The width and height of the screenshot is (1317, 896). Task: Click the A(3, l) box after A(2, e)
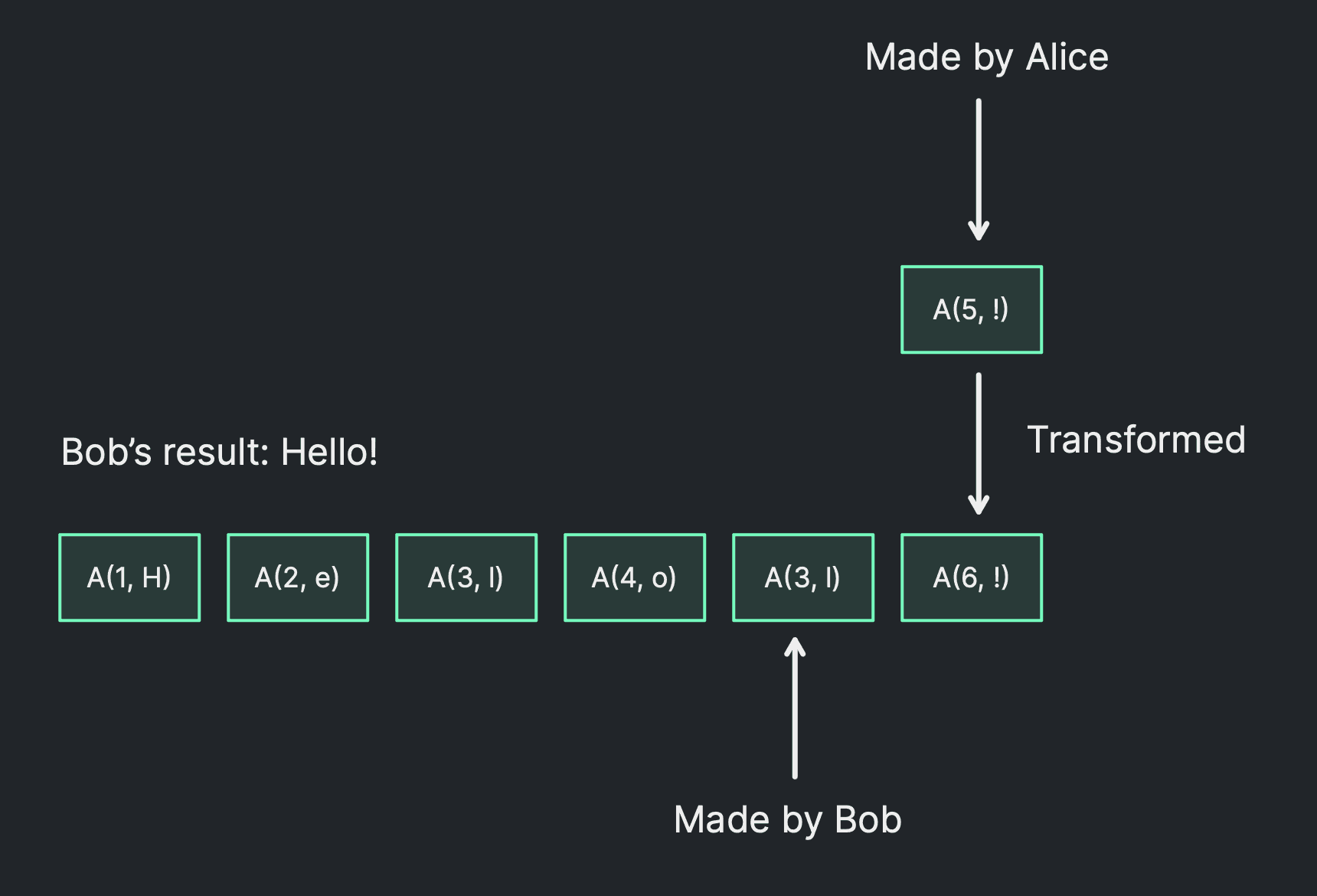pyautogui.click(x=466, y=577)
